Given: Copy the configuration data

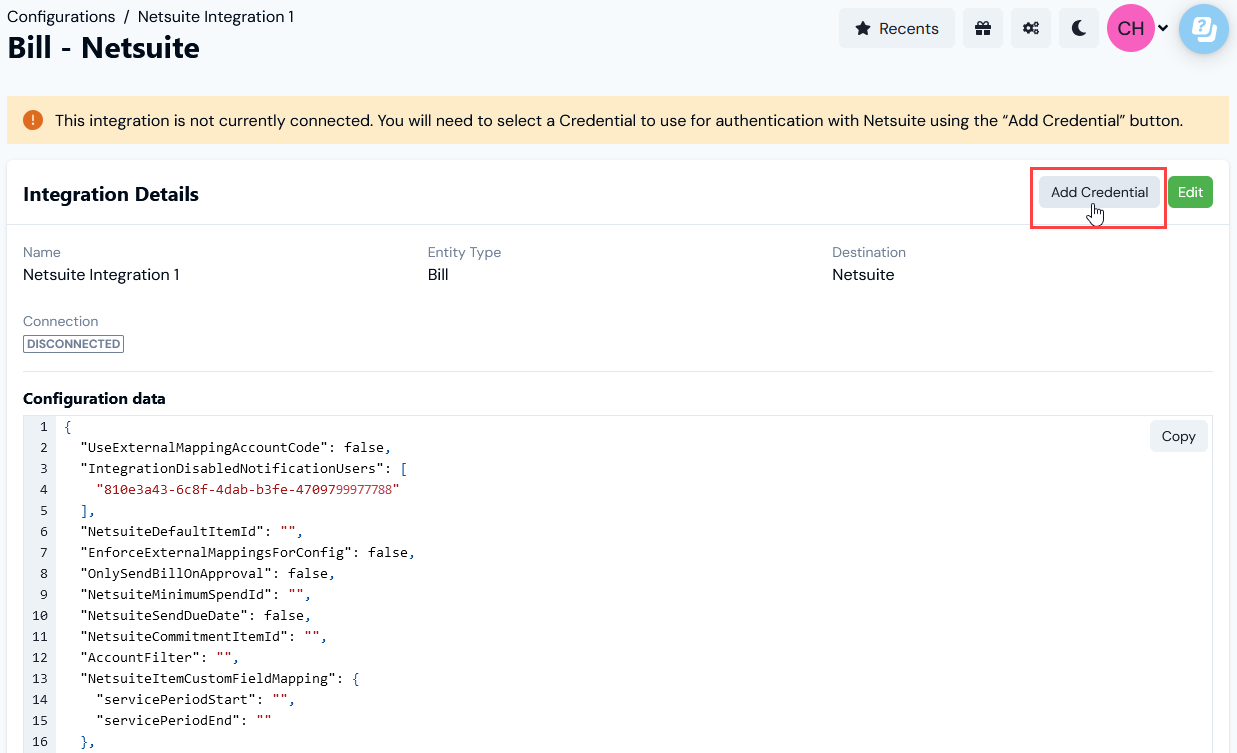Looking at the screenshot, I should pos(1178,436).
